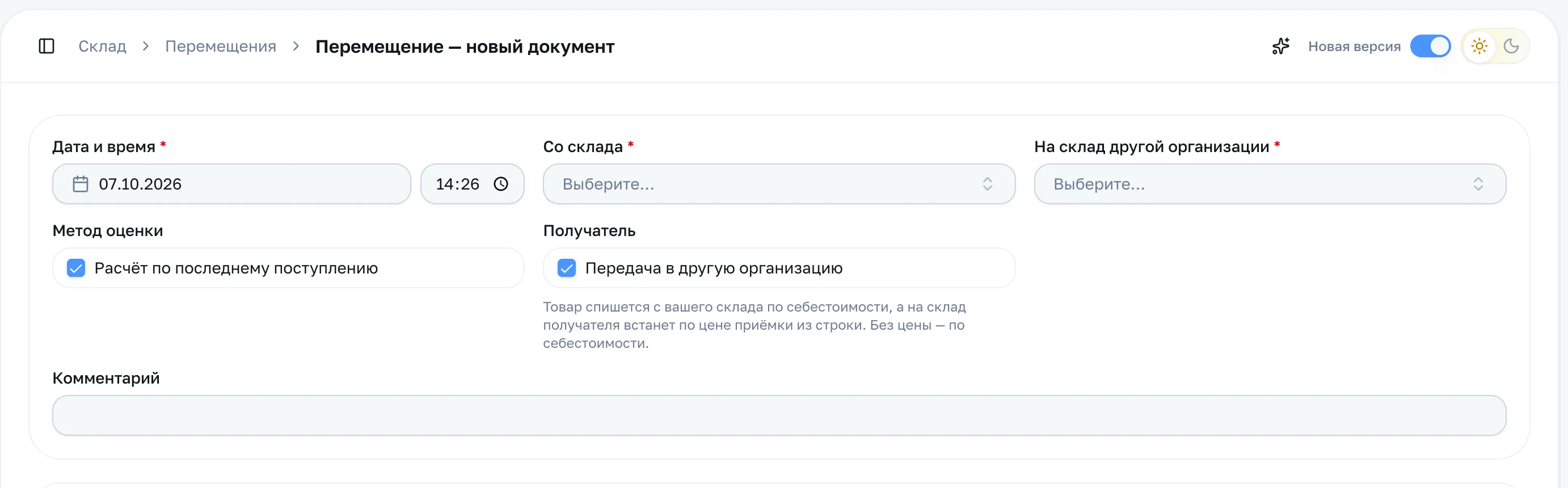Open 'На склад другой организации' dropdown
This screenshot has width=1568, height=488.
(1270, 184)
